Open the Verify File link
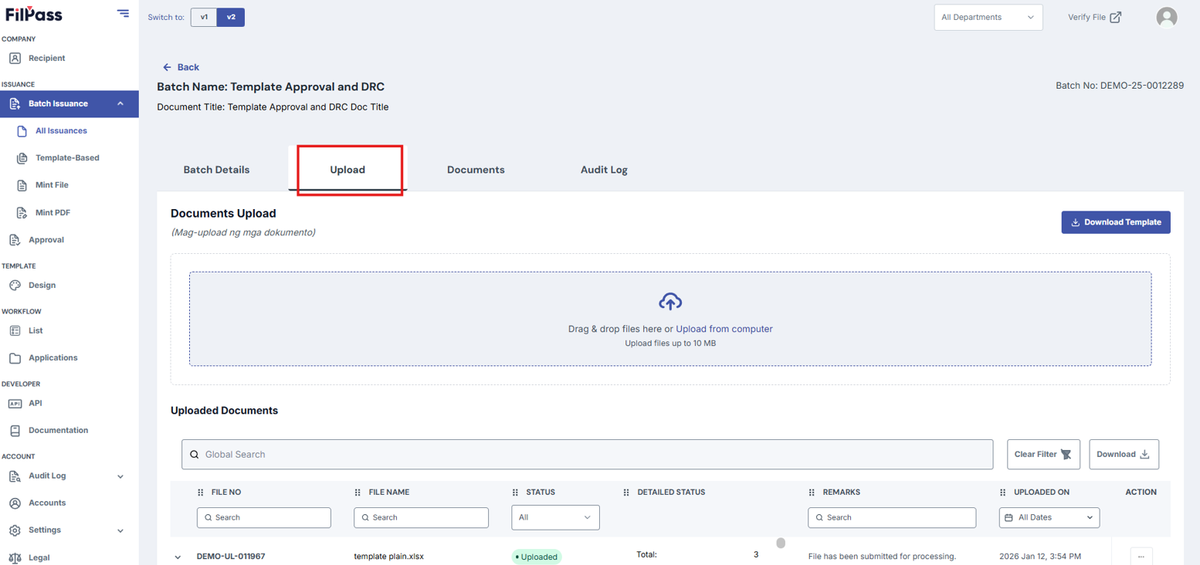This screenshot has height=565, width=1200. pyautogui.click(x=1094, y=17)
